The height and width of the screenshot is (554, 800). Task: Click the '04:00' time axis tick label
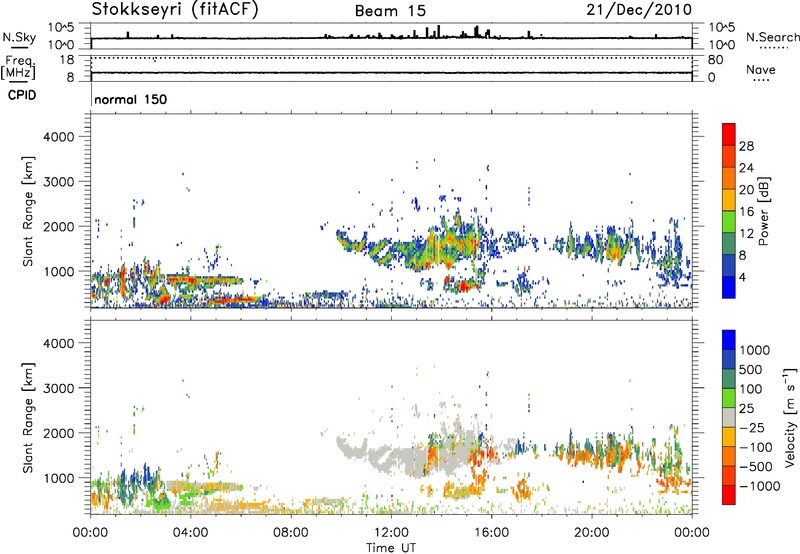coord(190,533)
